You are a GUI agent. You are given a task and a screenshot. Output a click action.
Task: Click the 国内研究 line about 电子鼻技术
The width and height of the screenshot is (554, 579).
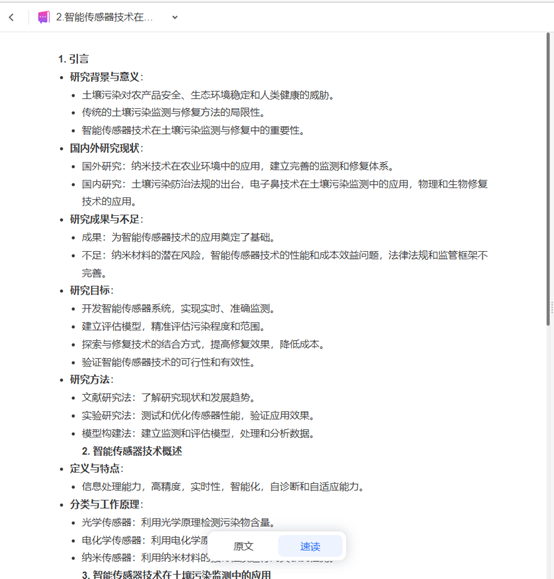[285, 193]
